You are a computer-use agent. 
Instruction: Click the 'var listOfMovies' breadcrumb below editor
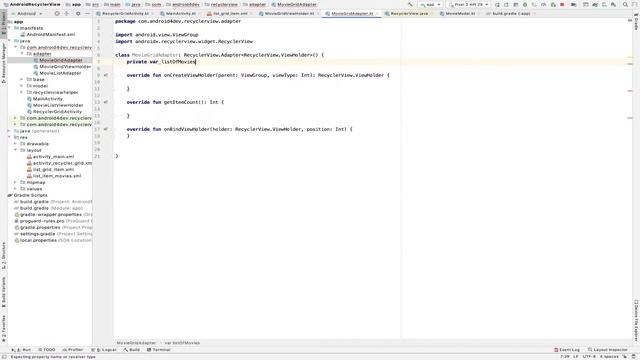(x=182, y=343)
